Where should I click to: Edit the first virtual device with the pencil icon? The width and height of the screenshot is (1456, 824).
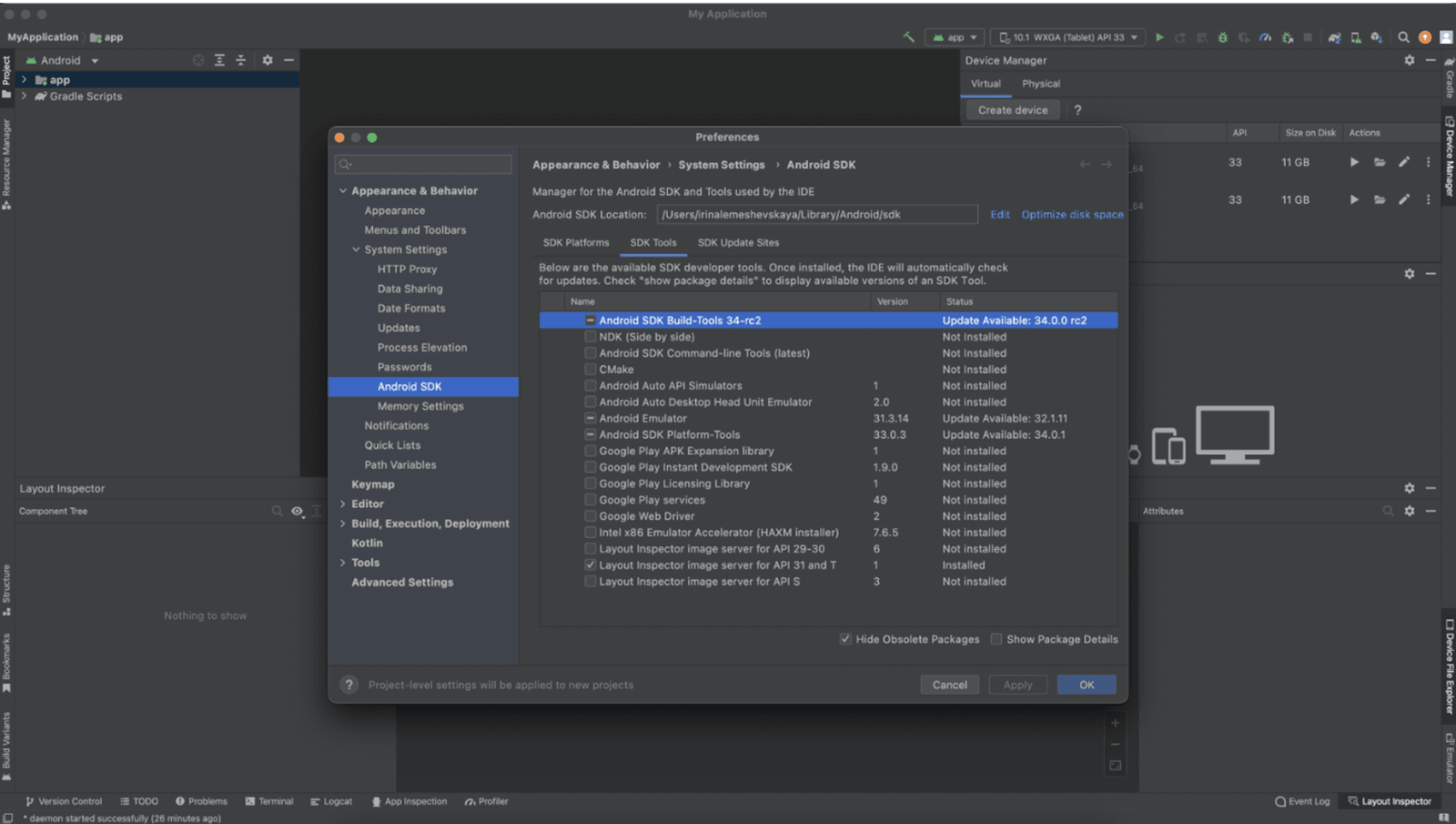1404,162
